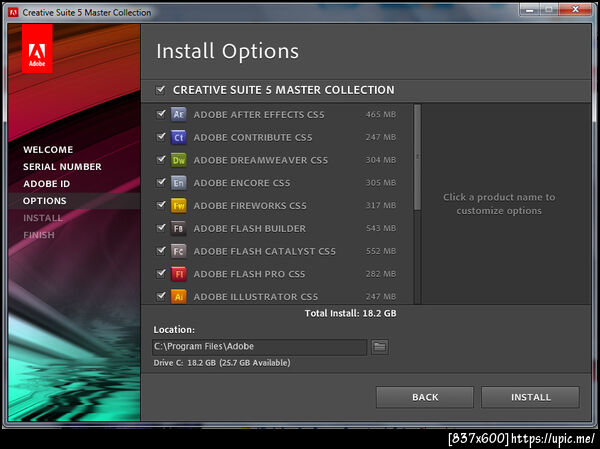
Task: Select the Adobe Illustrator CS5 product name
Action: [256, 297]
